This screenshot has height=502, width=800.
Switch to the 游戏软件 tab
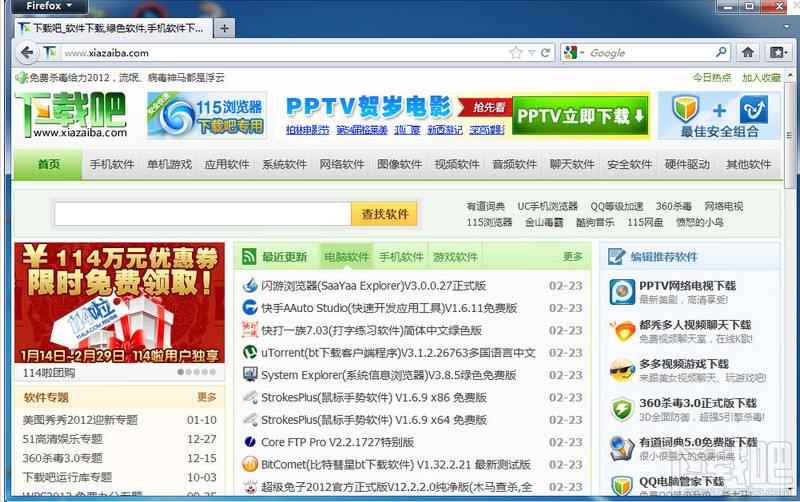(455, 257)
